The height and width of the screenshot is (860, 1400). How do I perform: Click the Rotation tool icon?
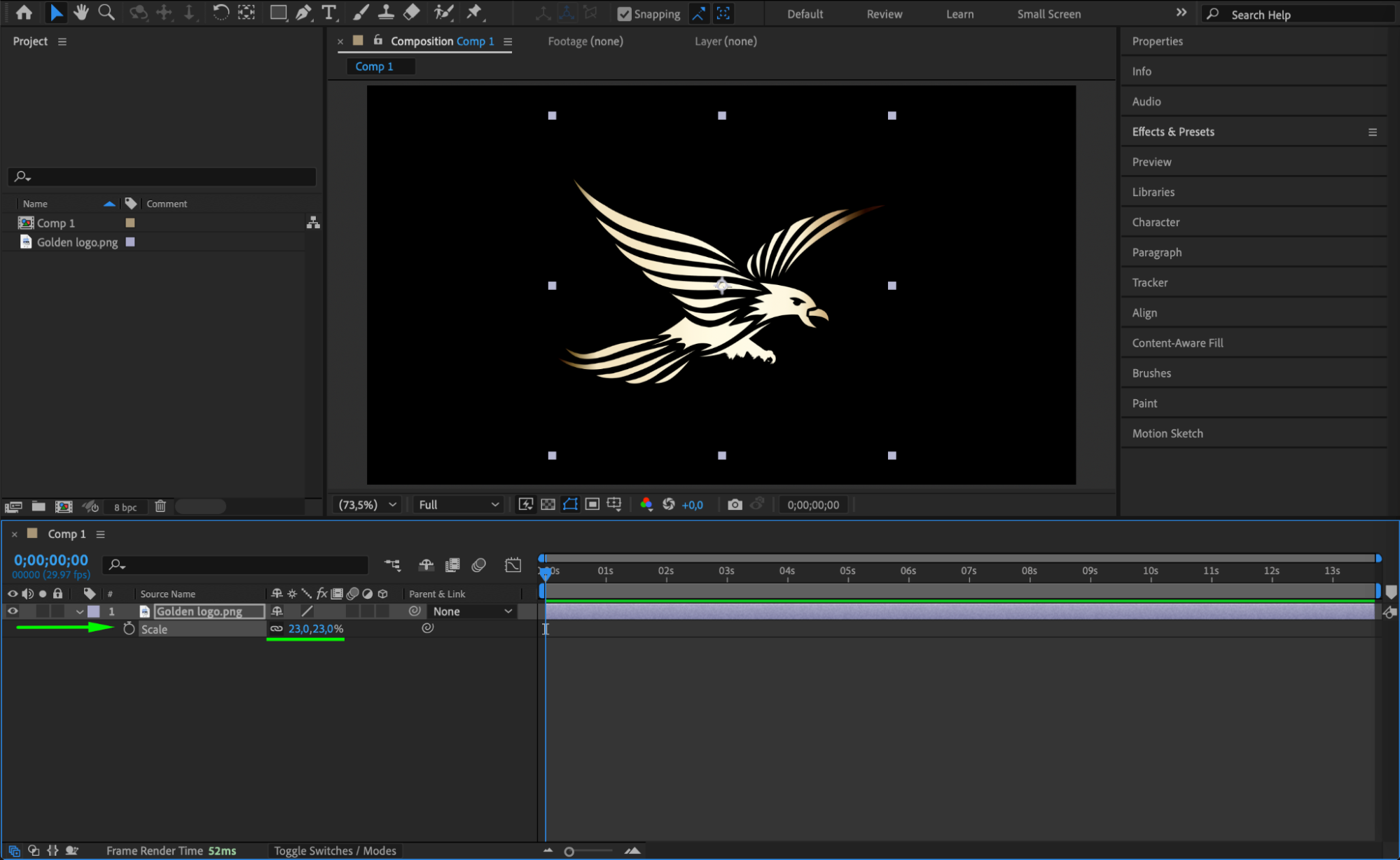coord(220,13)
